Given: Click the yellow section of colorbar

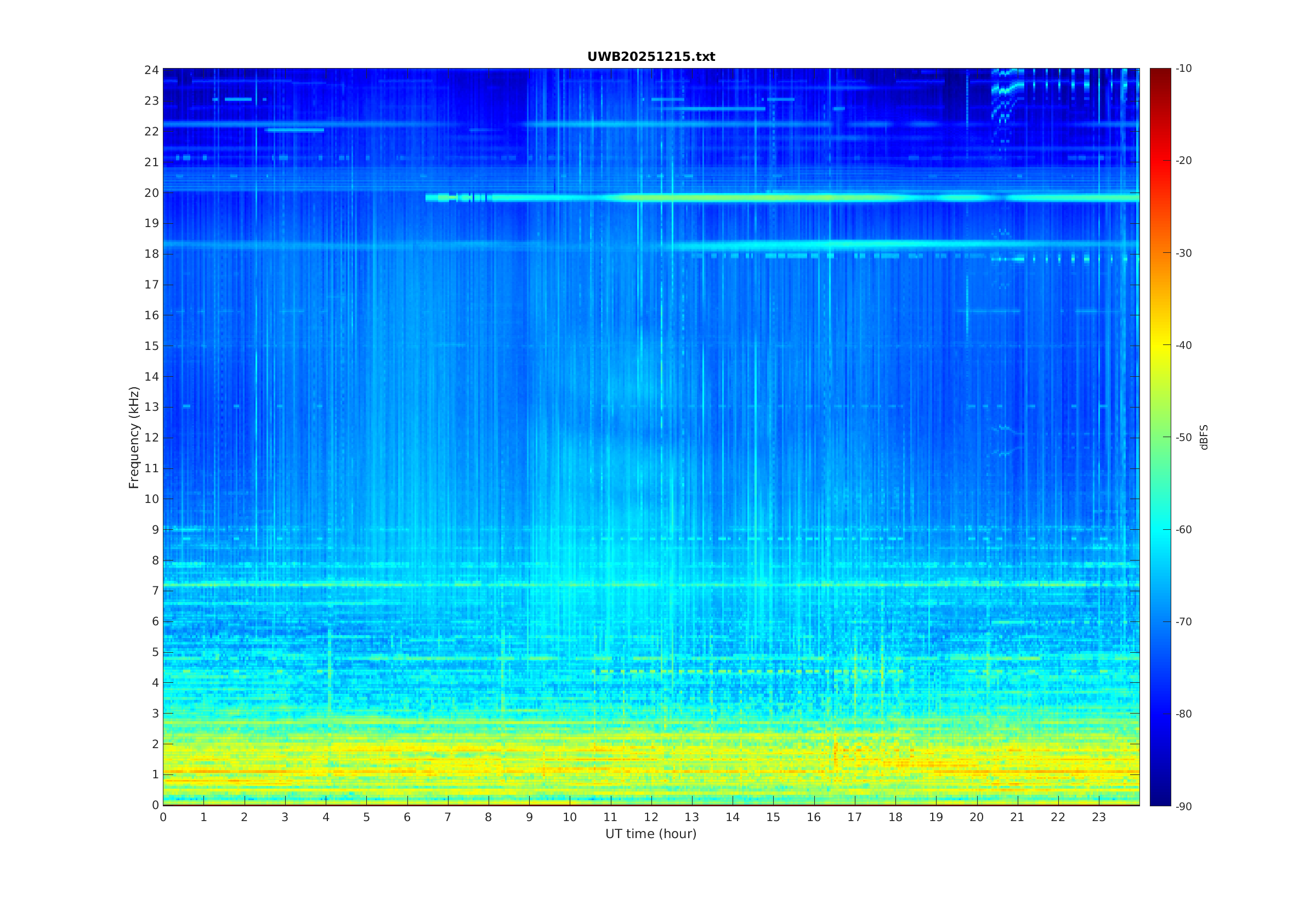Looking at the screenshot, I should pyautogui.click(x=1160, y=345).
